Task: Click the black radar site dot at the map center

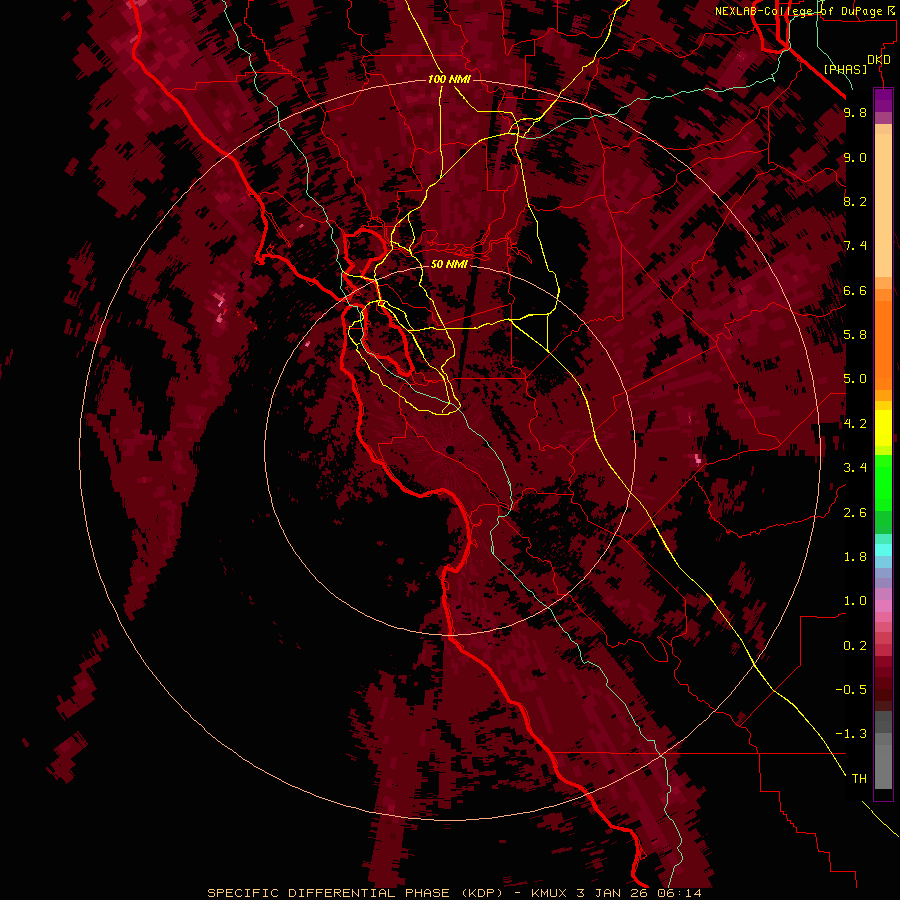Action: tap(451, 449)
